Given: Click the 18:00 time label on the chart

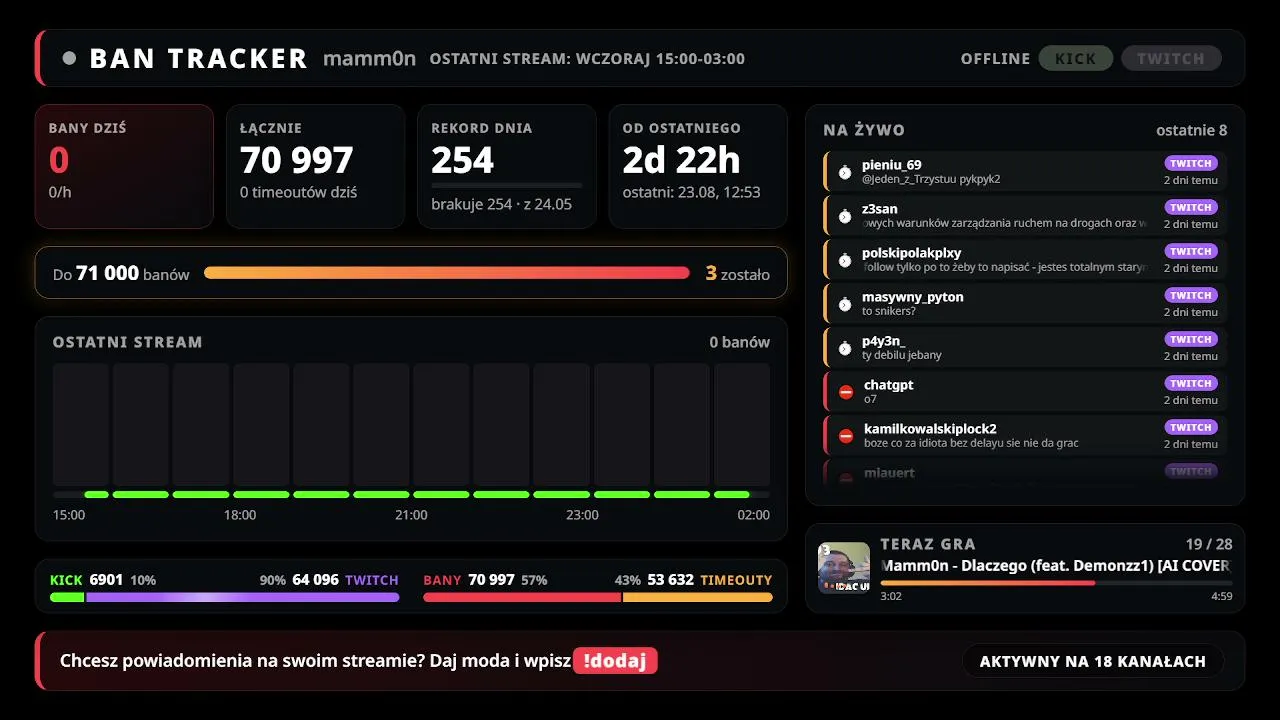Looking at the screenshot, I should (x=240, y=515).
